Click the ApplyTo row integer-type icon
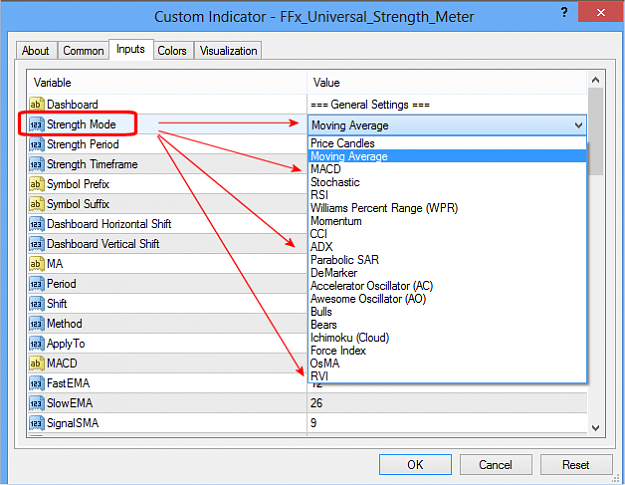The image size is (625, 485). [x=36, y=344]
